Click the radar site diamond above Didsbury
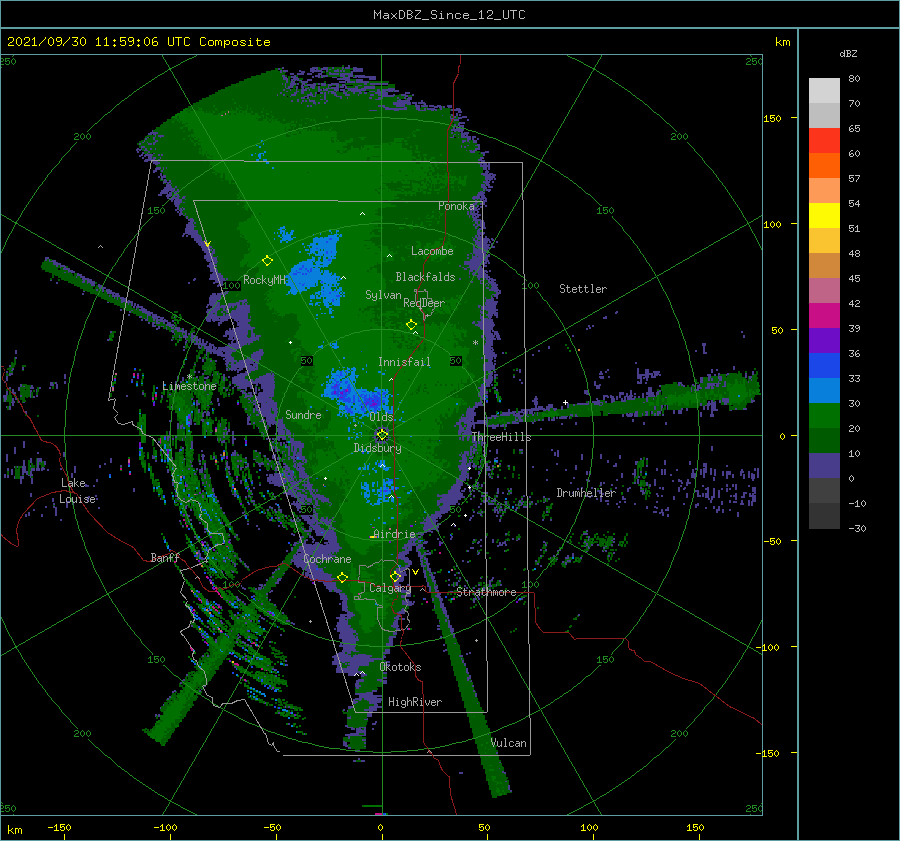 (x=382, y=435)
